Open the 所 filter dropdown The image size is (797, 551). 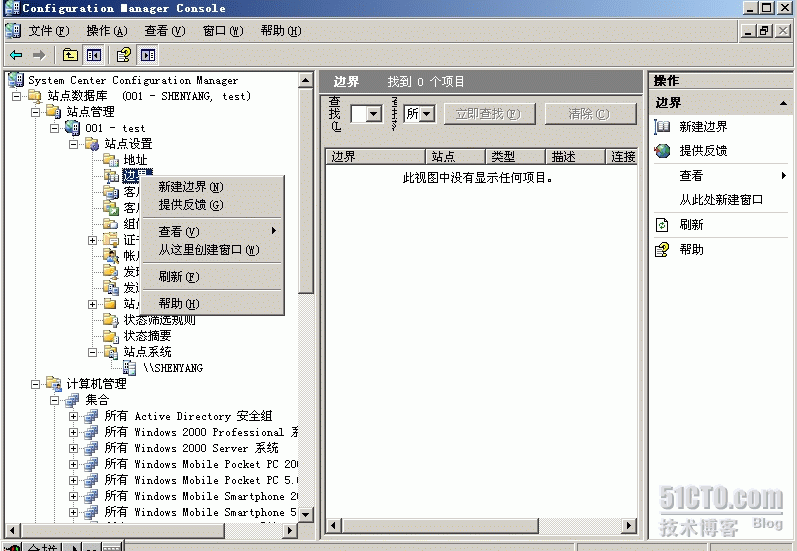click(427, 114)
